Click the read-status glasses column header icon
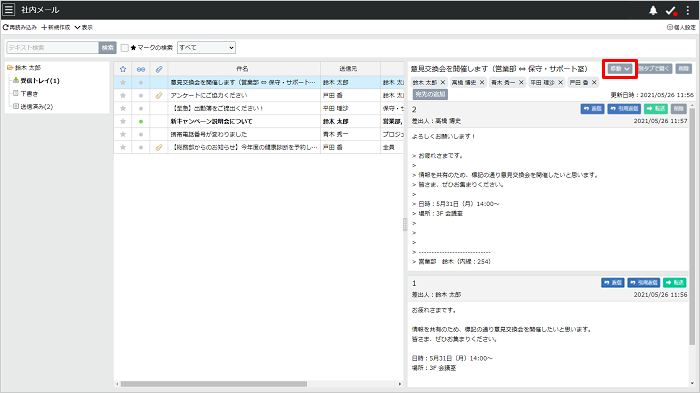 click(x=141, y=69)
